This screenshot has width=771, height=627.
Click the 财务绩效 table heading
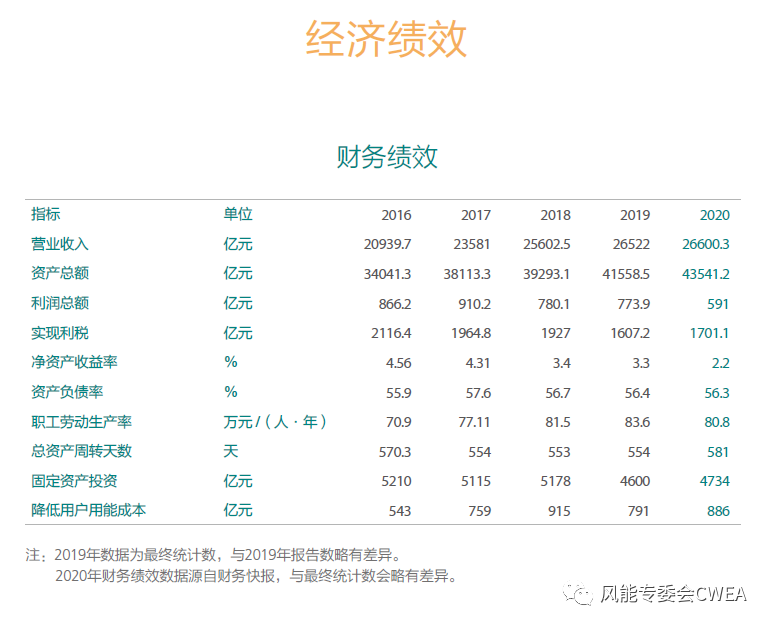click(x=386, y=157)
